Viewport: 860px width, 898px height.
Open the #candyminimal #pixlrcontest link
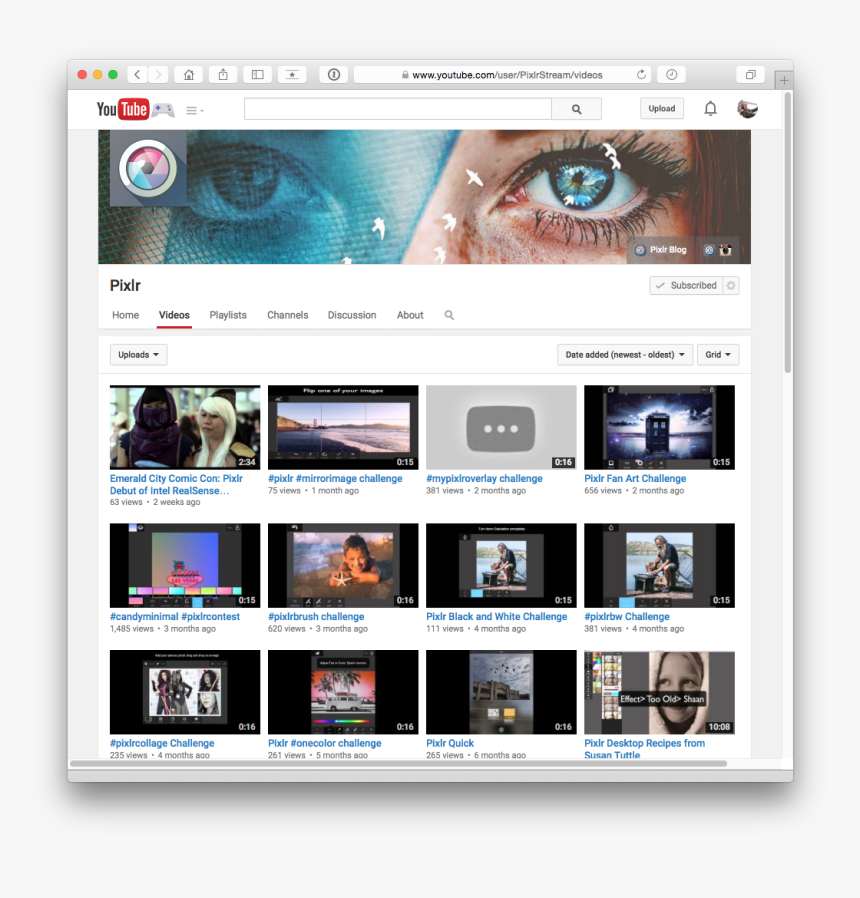[175, 616]
